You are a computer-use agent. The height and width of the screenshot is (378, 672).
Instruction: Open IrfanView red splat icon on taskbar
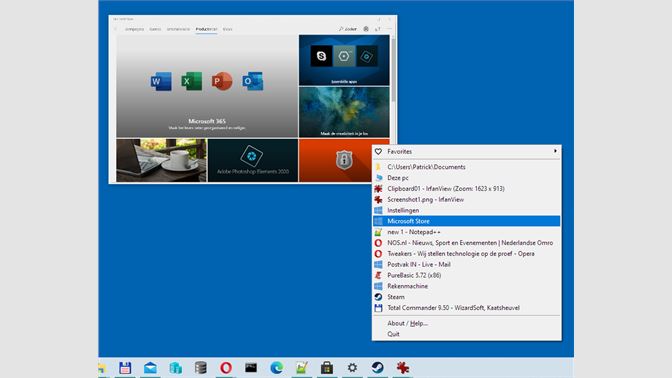402,368
